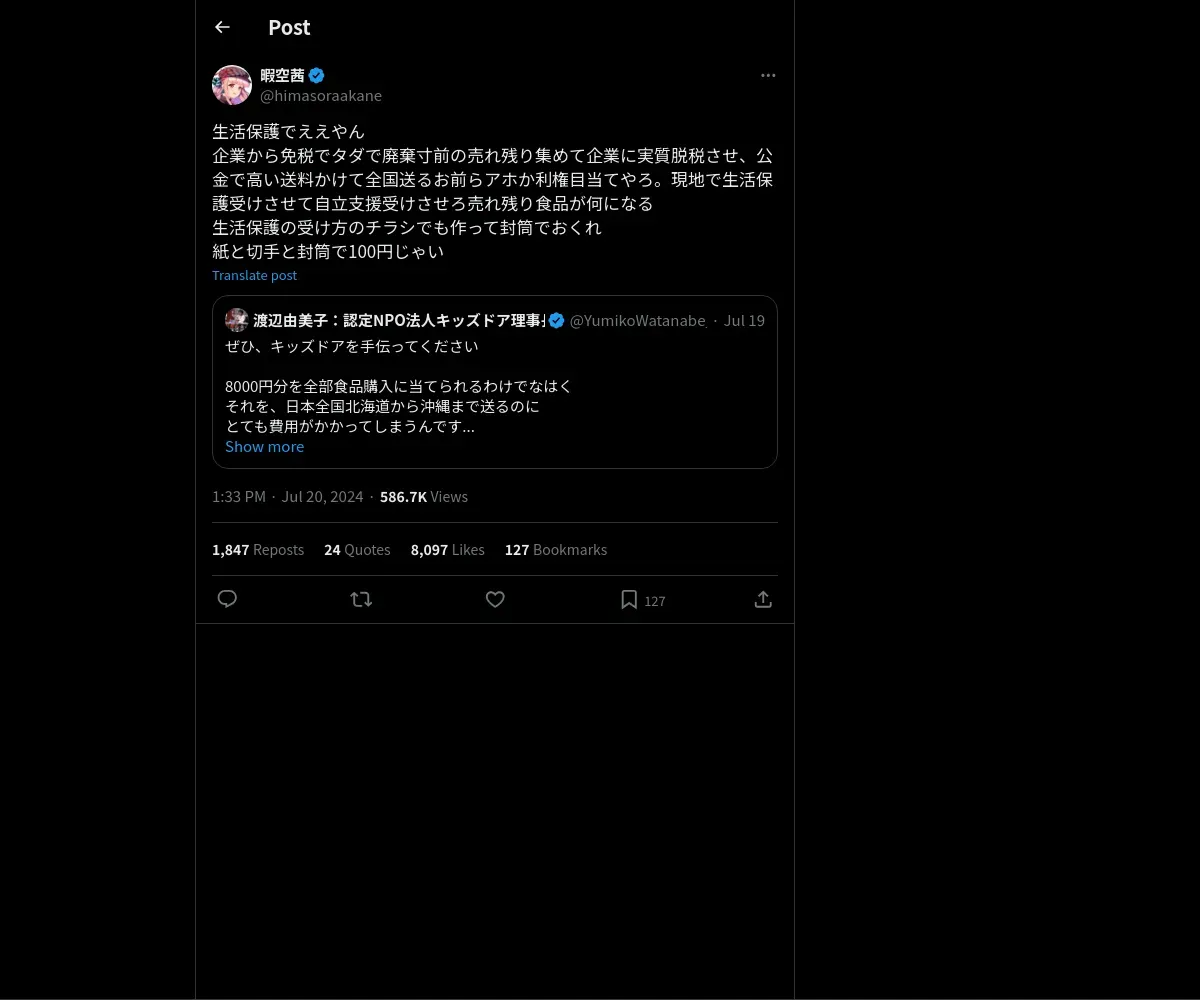
Task: View the 24 Quotes list
Action: click(x=357, y=549)
